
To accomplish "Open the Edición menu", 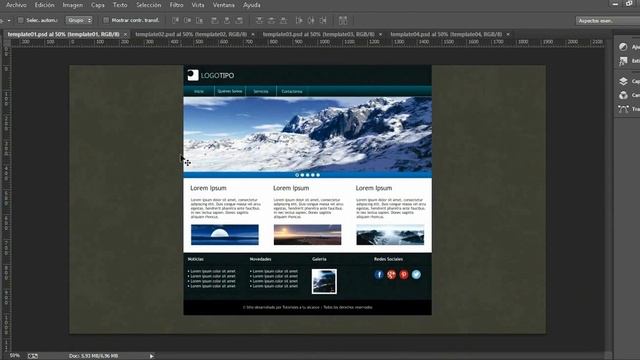I will click(44, 5).
